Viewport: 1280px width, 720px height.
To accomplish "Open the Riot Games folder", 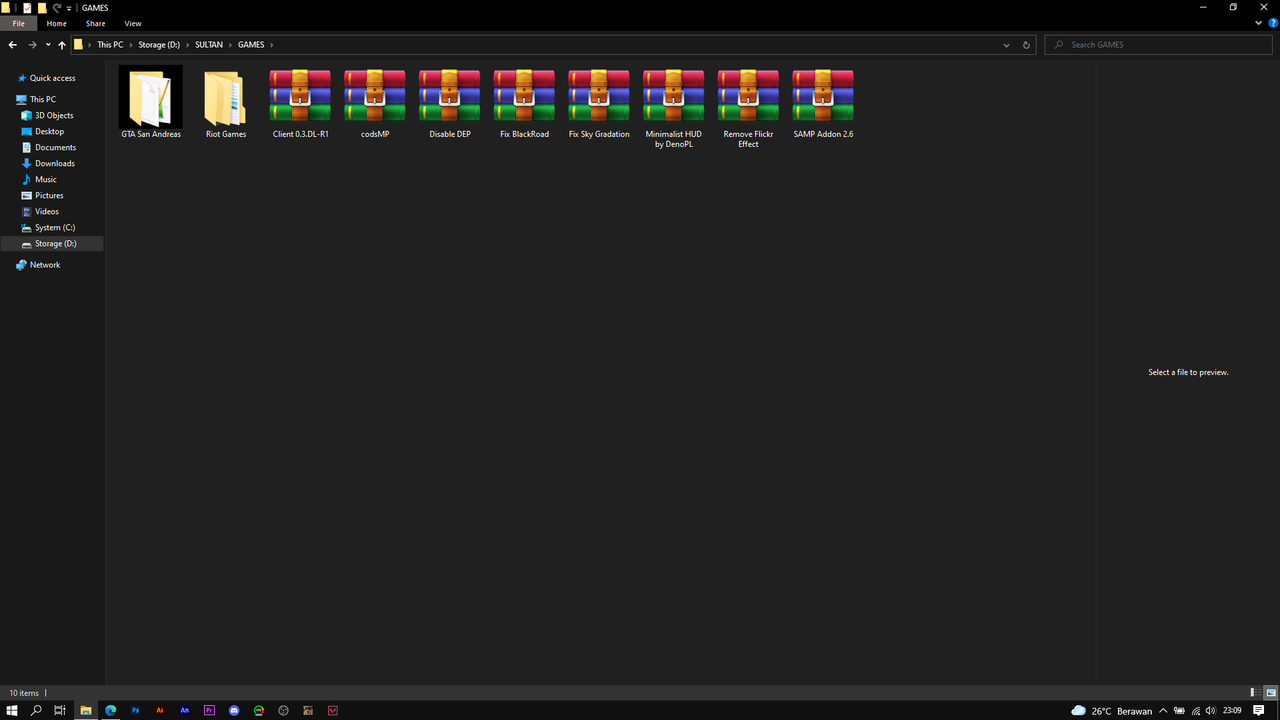I will [225, 103].
